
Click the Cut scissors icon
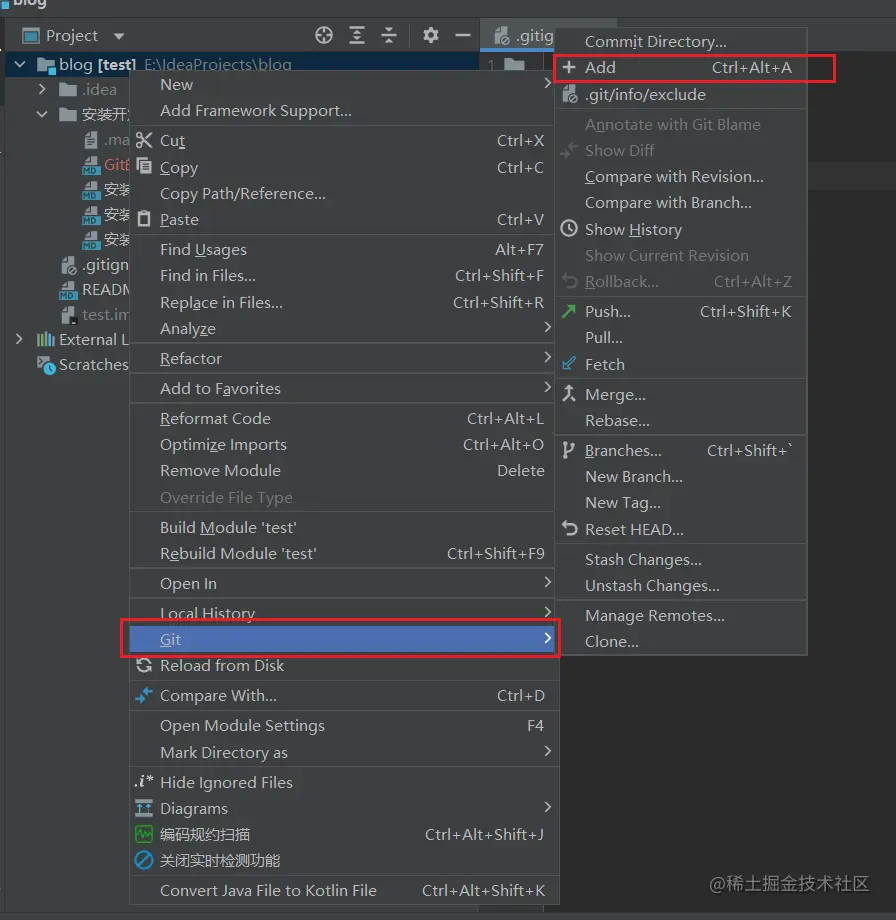144,140
